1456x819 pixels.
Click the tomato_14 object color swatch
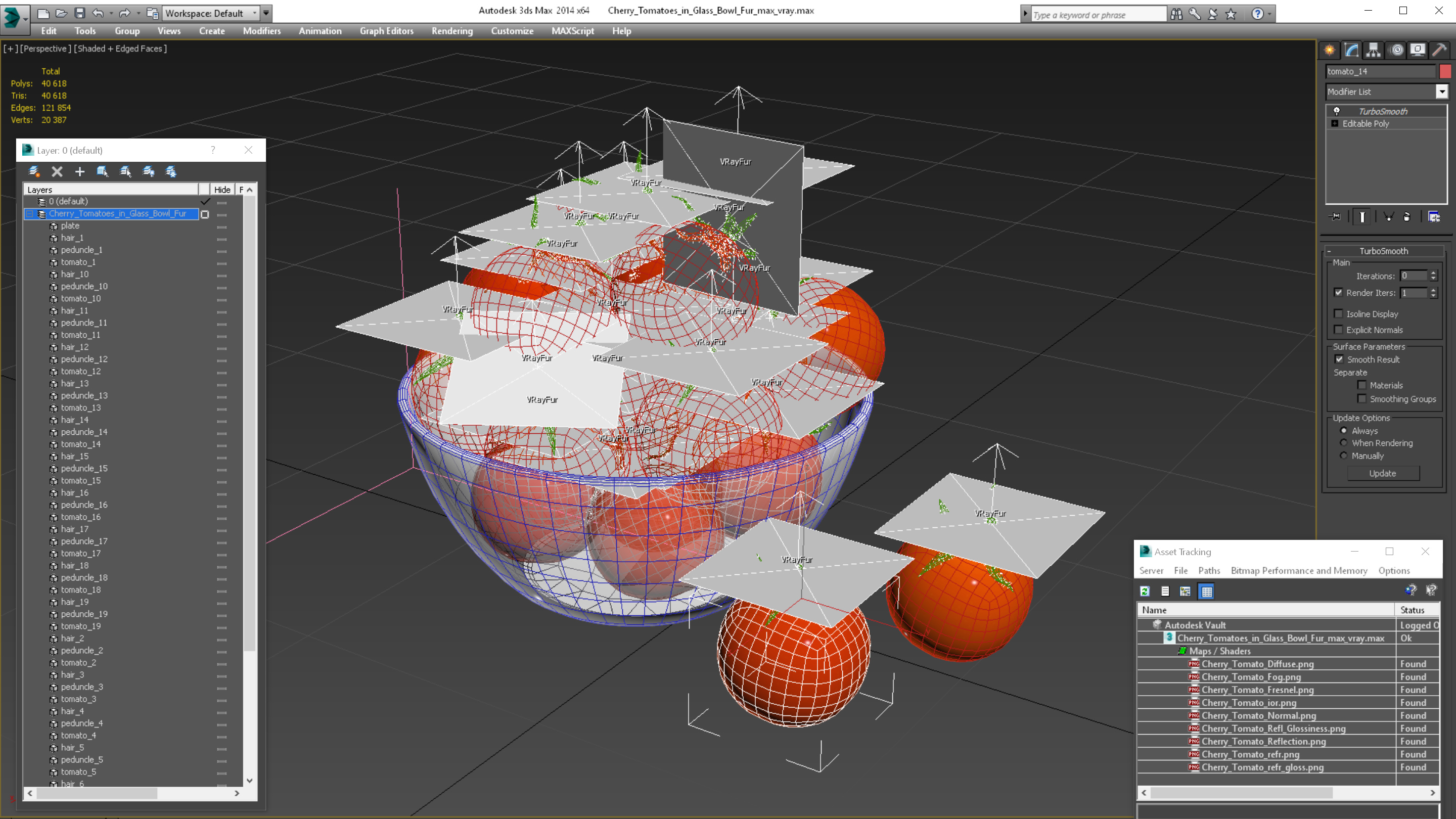pos(1445,71)
